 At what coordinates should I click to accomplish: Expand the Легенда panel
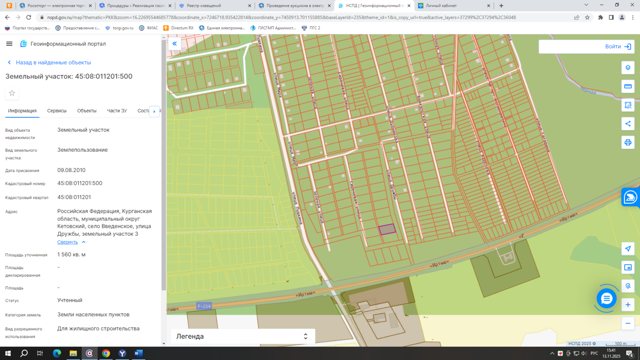[242, 336]
